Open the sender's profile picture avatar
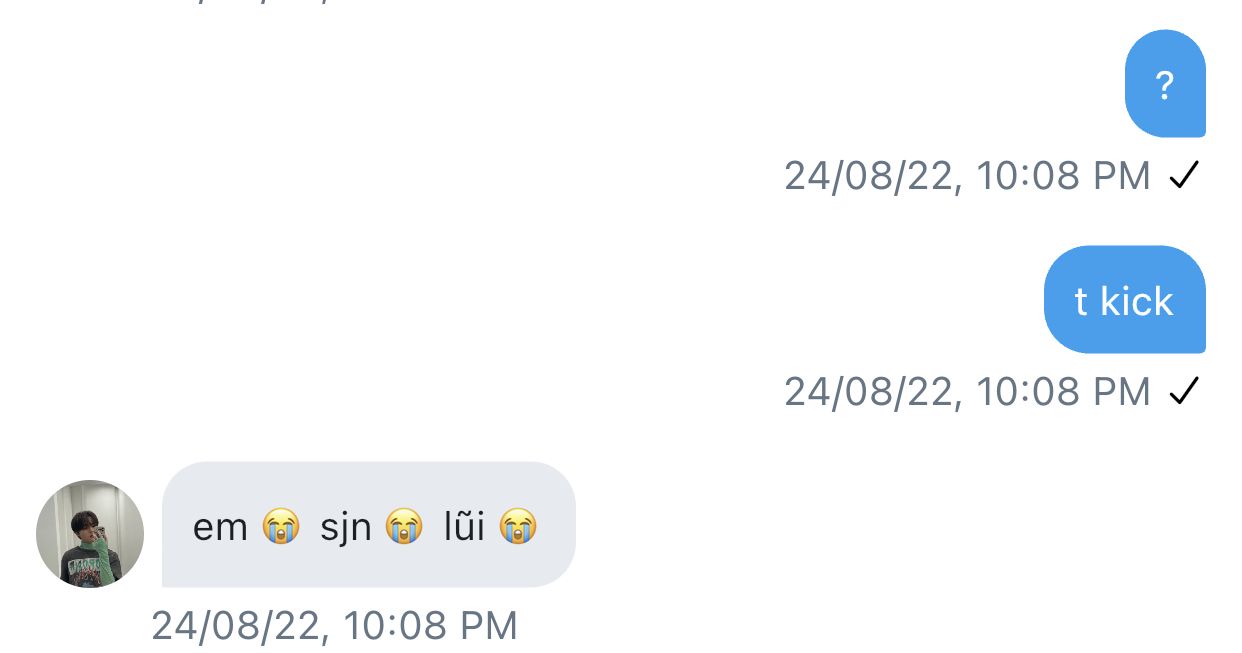 pyautogui.click(x=90, y=534)
